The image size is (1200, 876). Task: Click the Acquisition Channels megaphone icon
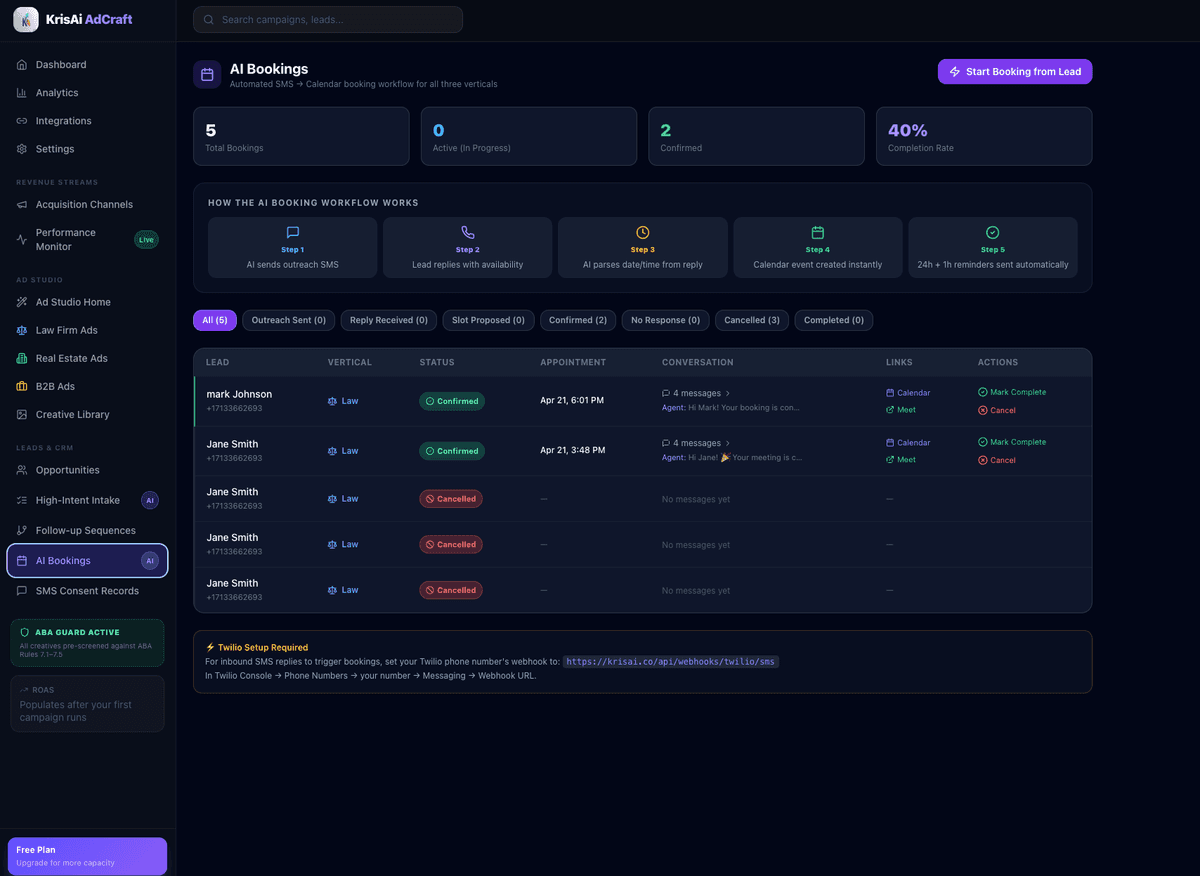[22, 205]
